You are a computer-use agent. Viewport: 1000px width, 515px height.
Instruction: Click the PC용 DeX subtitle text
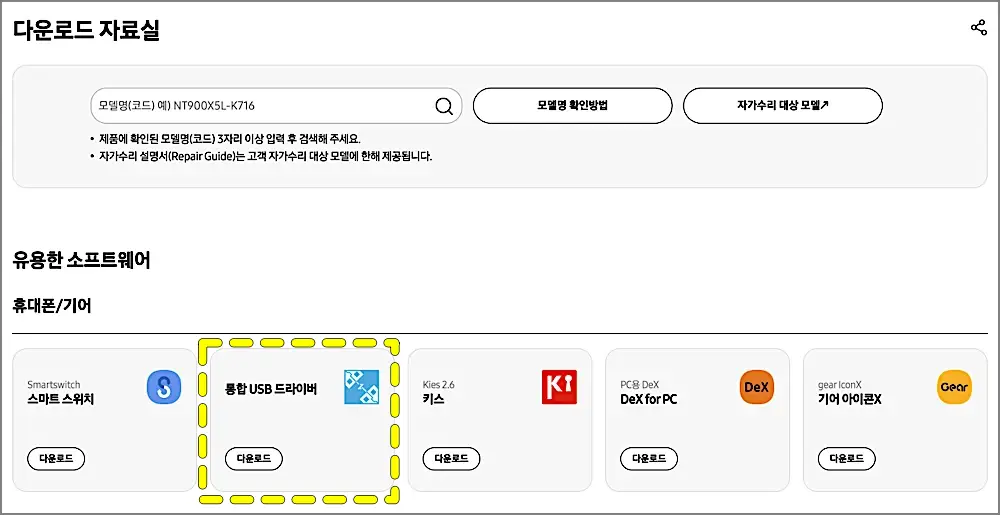pos(640,384)
